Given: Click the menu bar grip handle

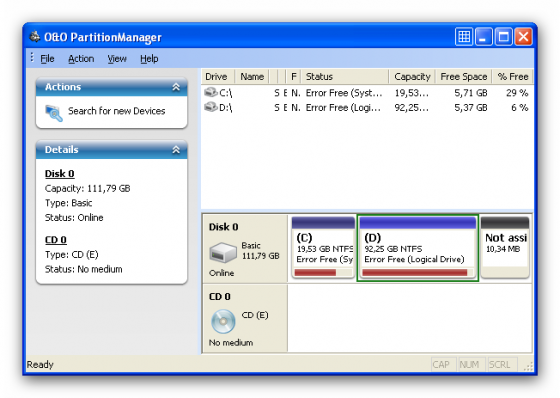Looking at the screenshot, I should coord(32,57).
